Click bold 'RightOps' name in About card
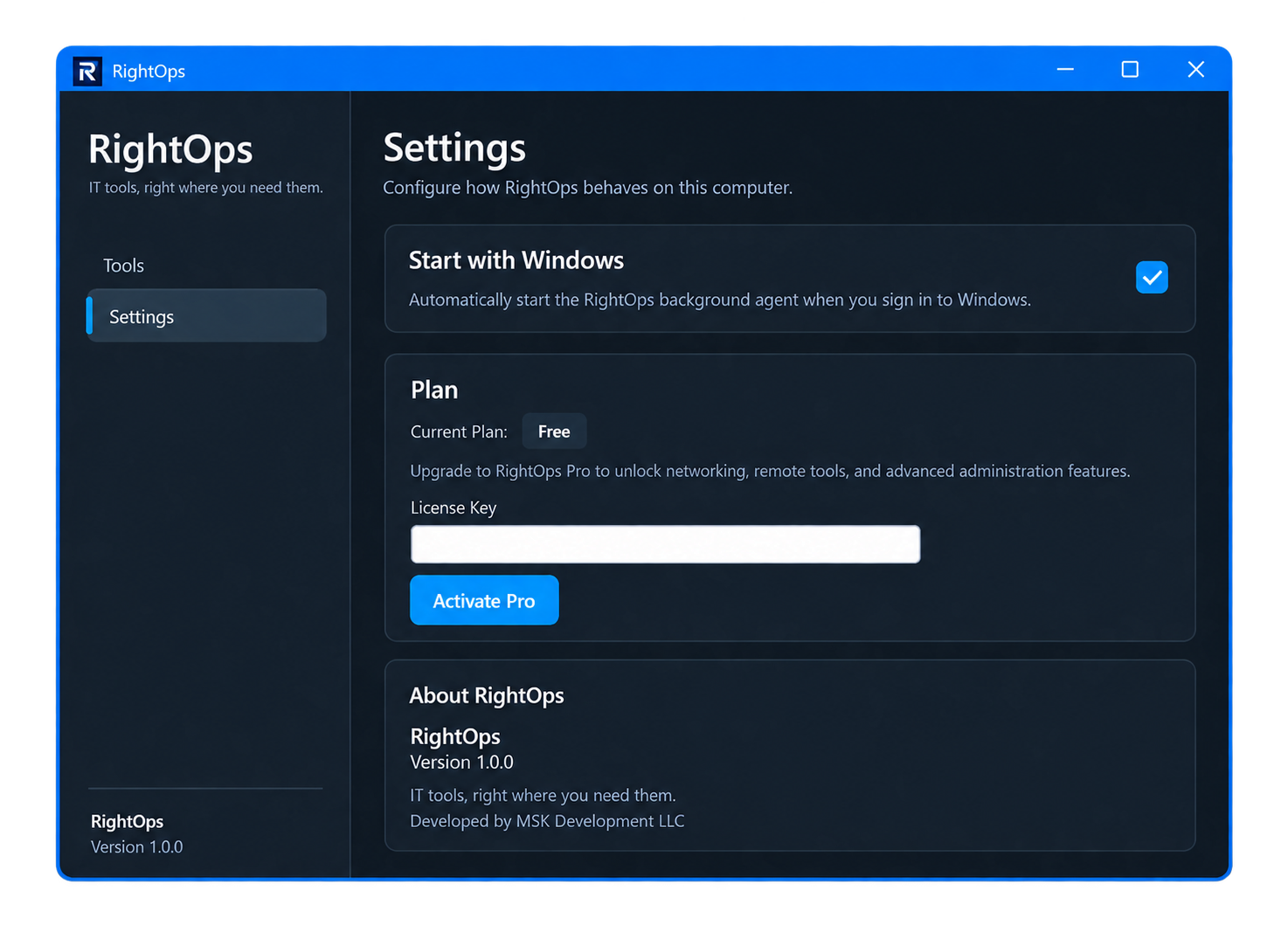This screenshot has width=1288, height=932. pyautogui.click(x=455, y=736)
